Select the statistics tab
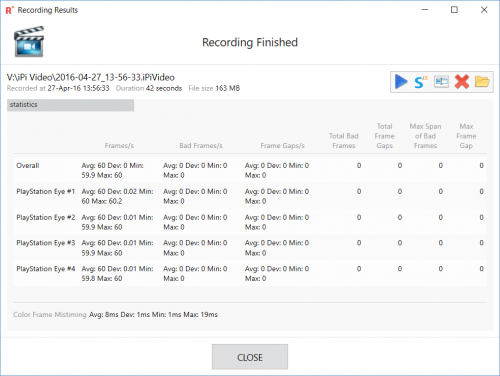Screen dimensions: 500x376 70,105
